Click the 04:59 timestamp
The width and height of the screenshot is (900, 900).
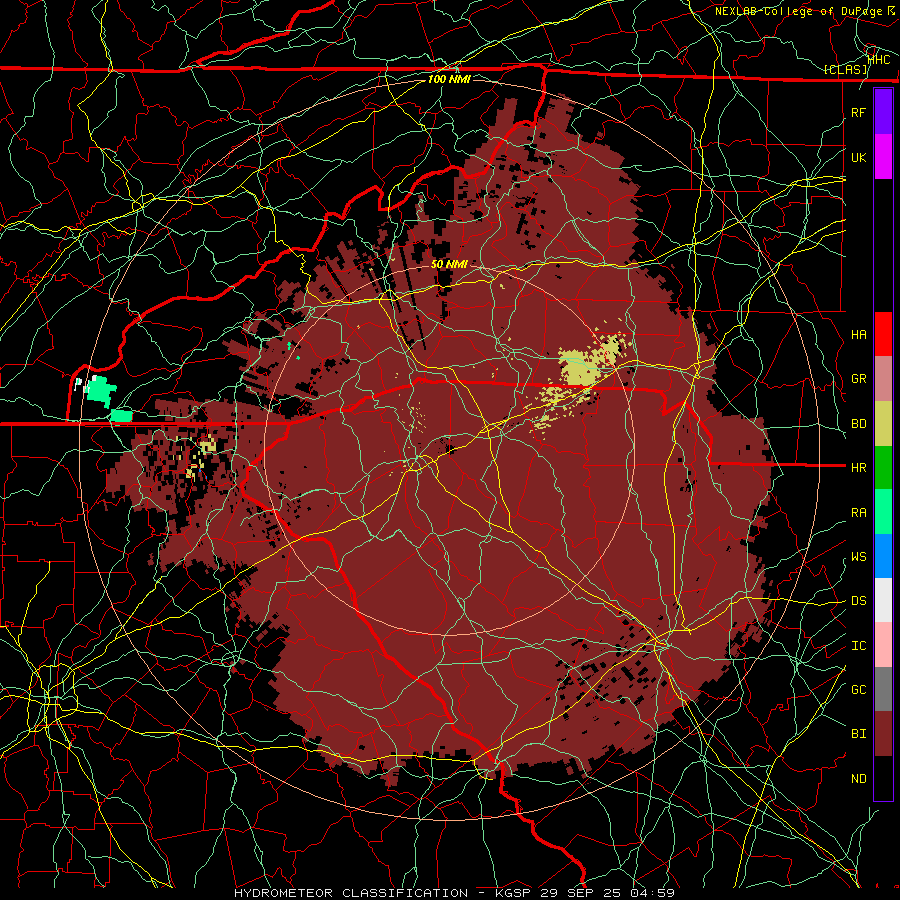tap(652, 893)
